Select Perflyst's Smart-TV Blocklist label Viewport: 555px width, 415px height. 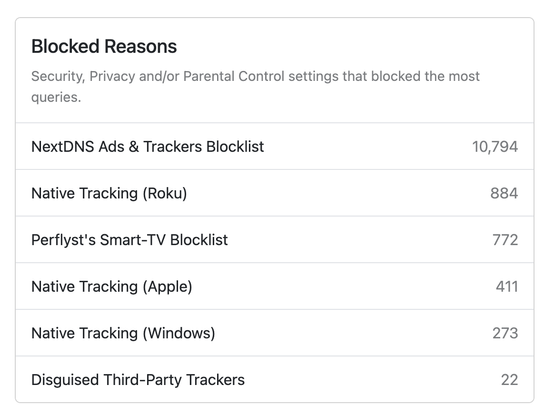pyautogui.click(x=130, y=240)
